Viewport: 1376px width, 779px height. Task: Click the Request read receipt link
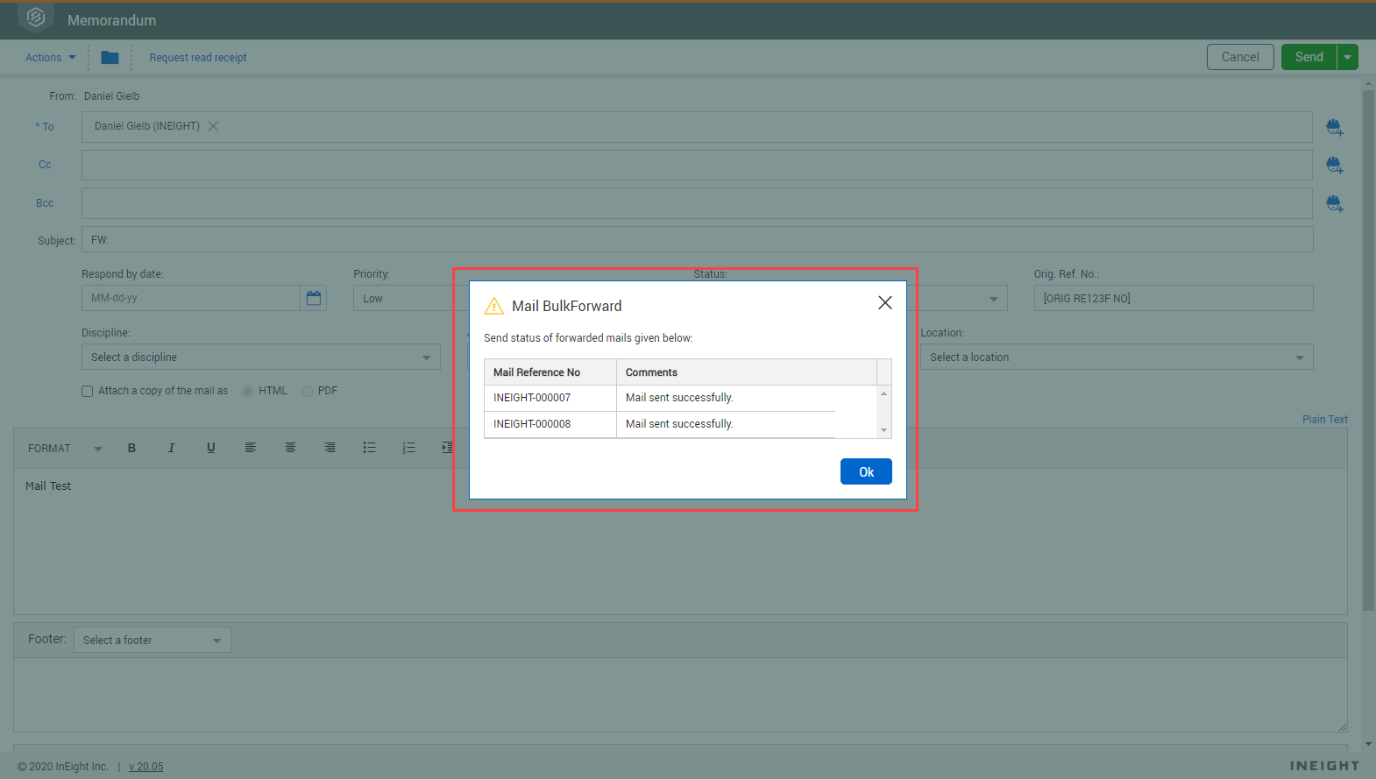(198, 58)
